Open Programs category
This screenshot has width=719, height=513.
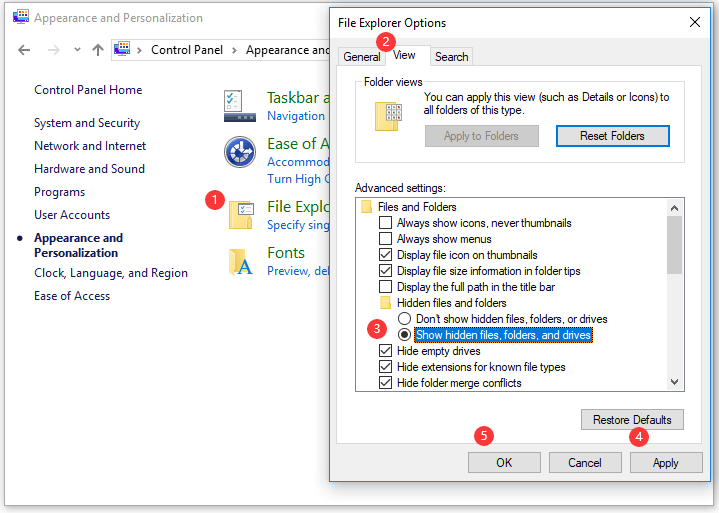point(60,192)
